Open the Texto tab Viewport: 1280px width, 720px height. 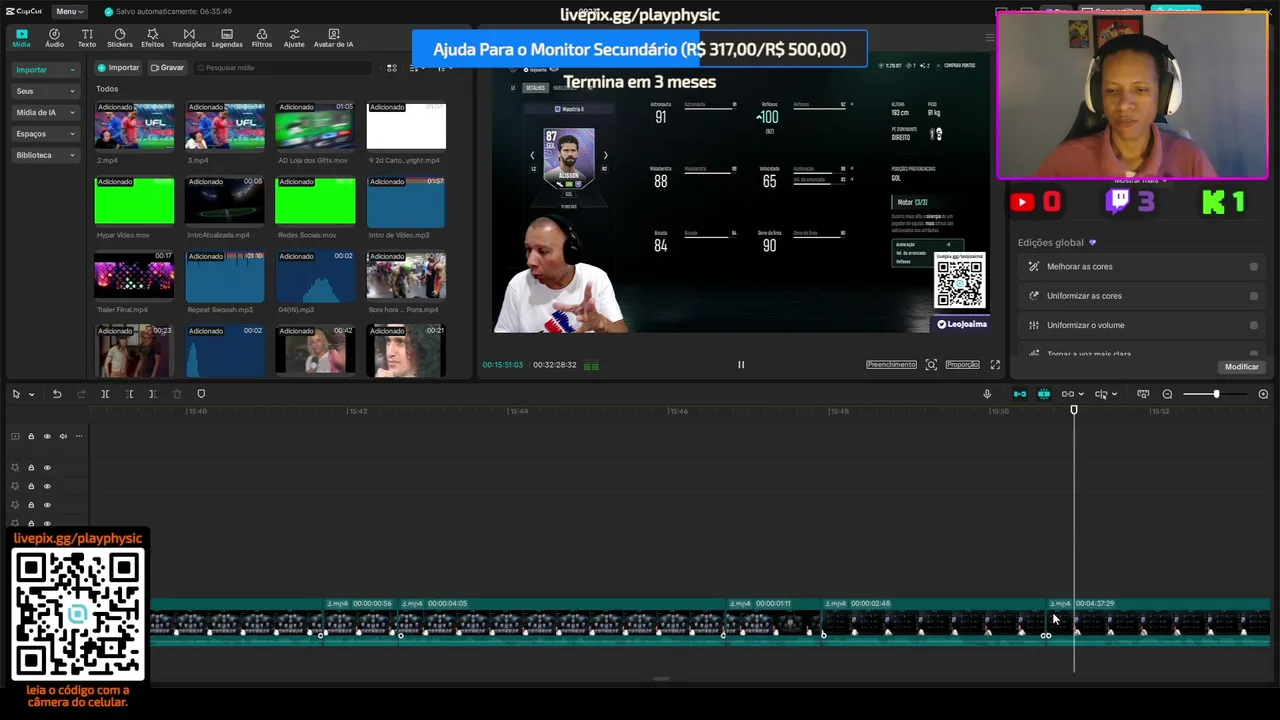[x=87, y=38]
